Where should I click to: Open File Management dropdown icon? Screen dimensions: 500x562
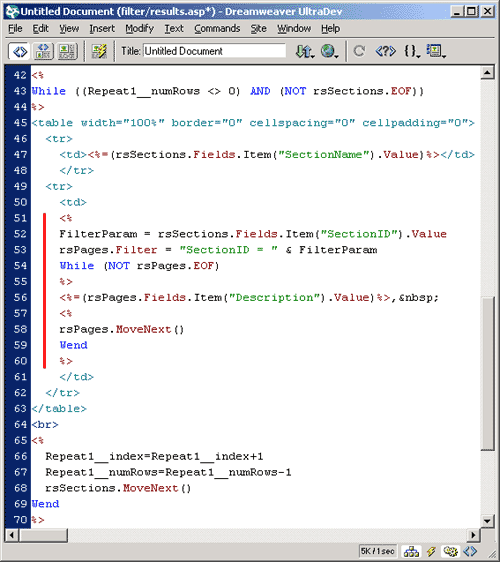coord(305,51)
